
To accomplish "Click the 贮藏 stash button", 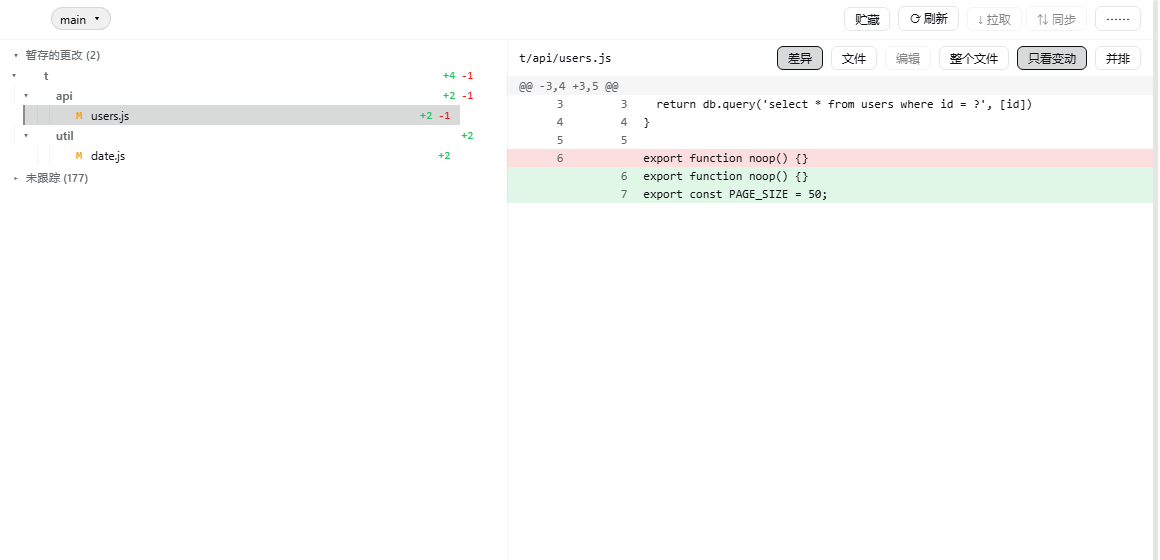I will tap(867, 19).
